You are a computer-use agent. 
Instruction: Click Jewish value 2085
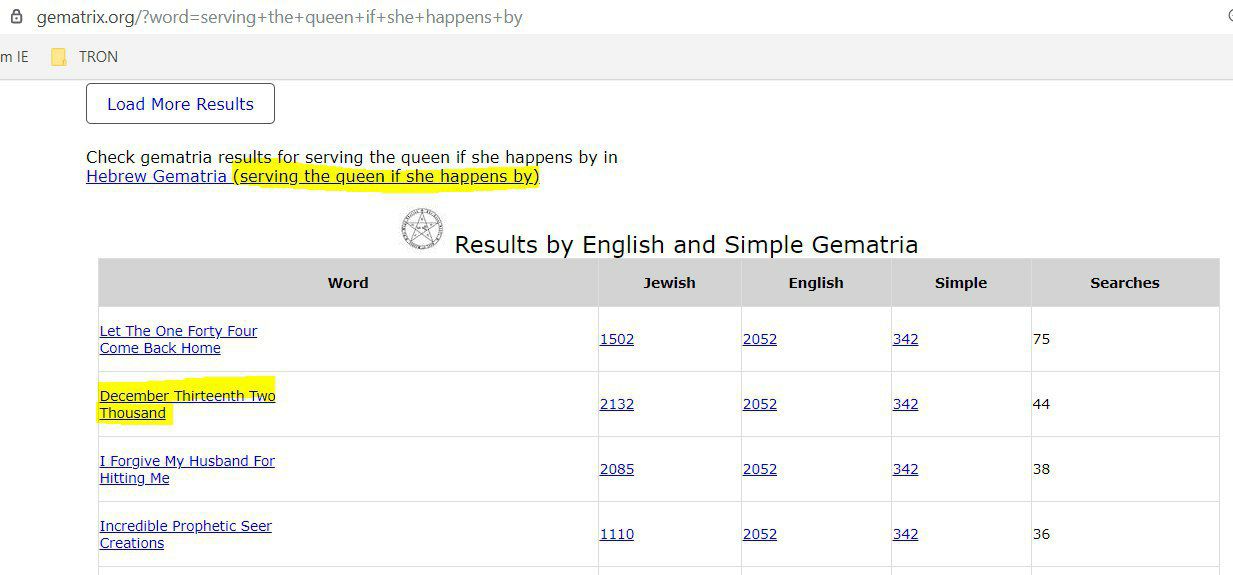pyautogui.click(x=617, y=469)
